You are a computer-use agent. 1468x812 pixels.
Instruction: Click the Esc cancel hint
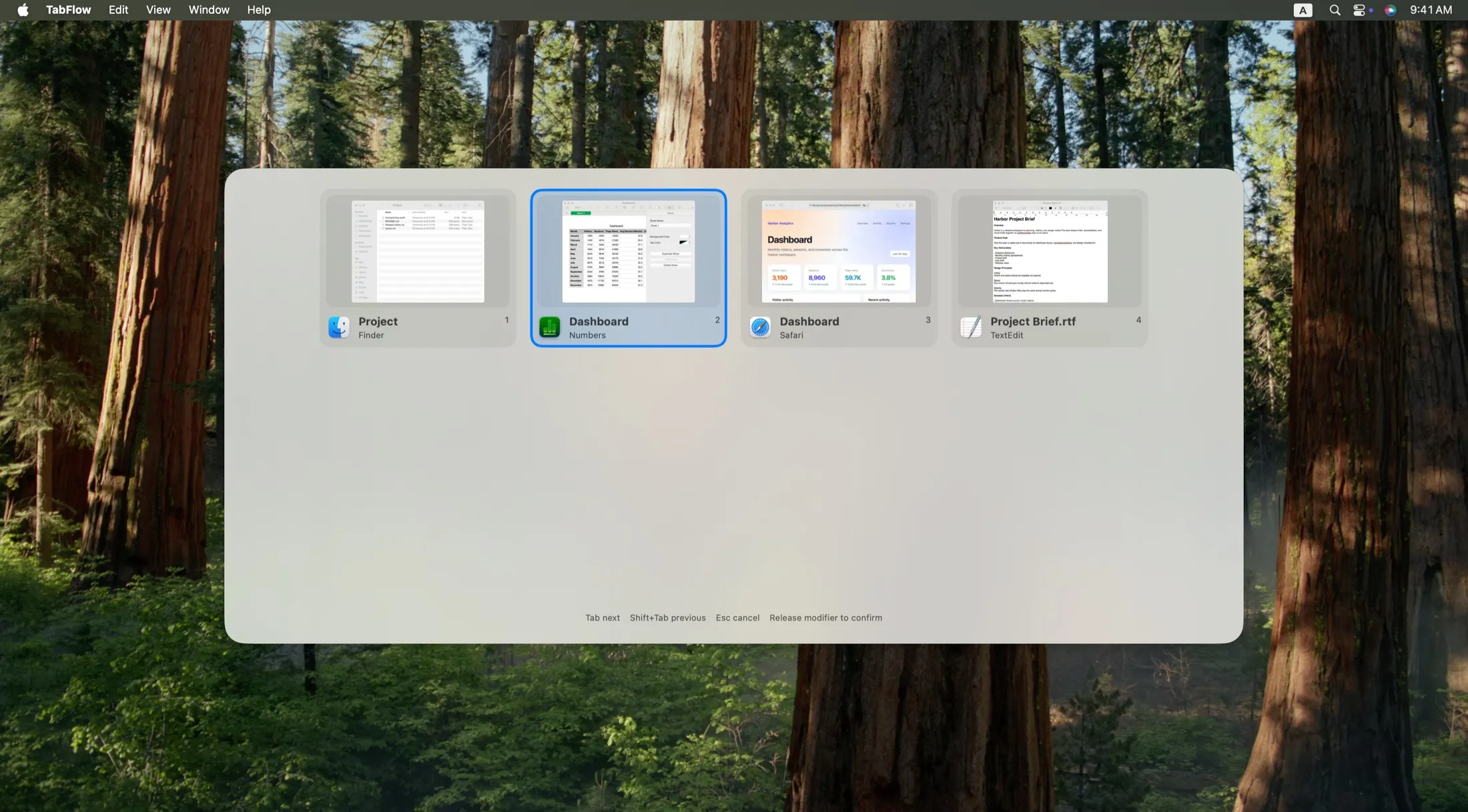pyautogui.click(x=737, y=618)
